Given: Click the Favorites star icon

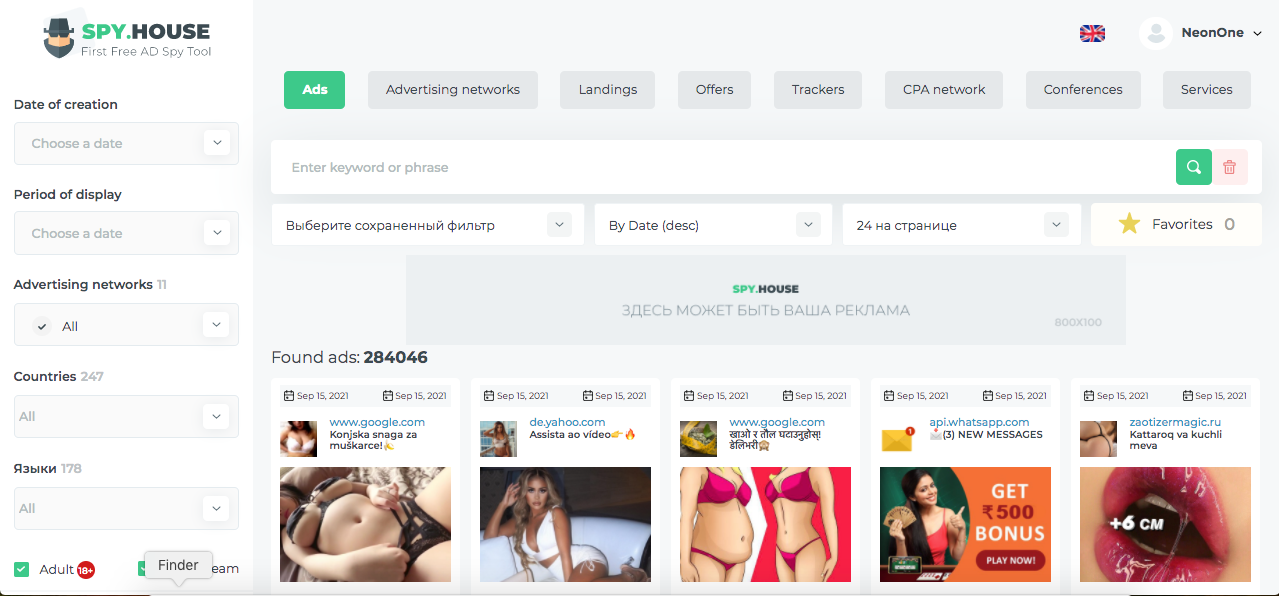Looking at the screenshot, I should click(1129, 224).
